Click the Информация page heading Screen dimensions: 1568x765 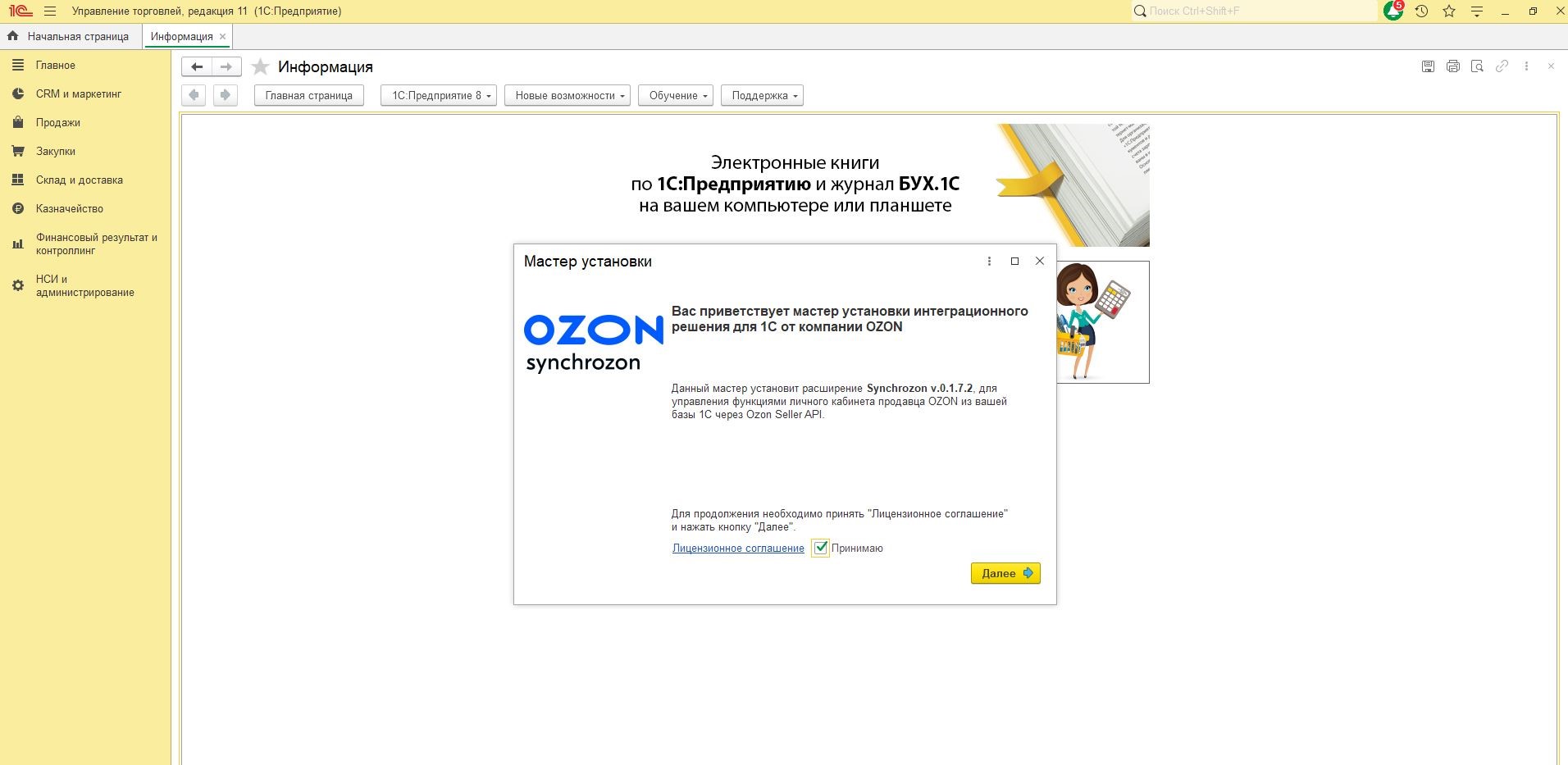click(326, 66)
